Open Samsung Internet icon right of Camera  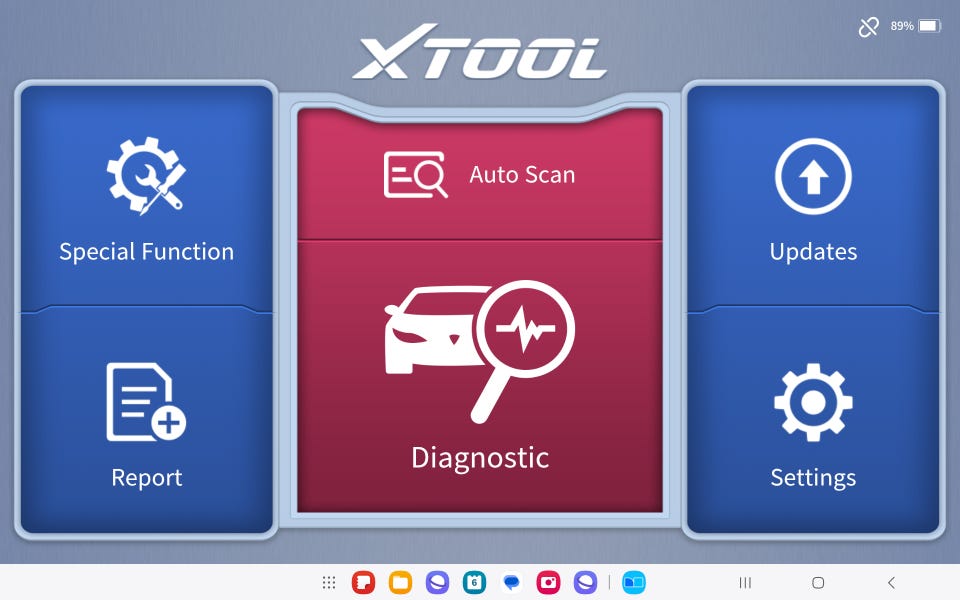point(585,582)
